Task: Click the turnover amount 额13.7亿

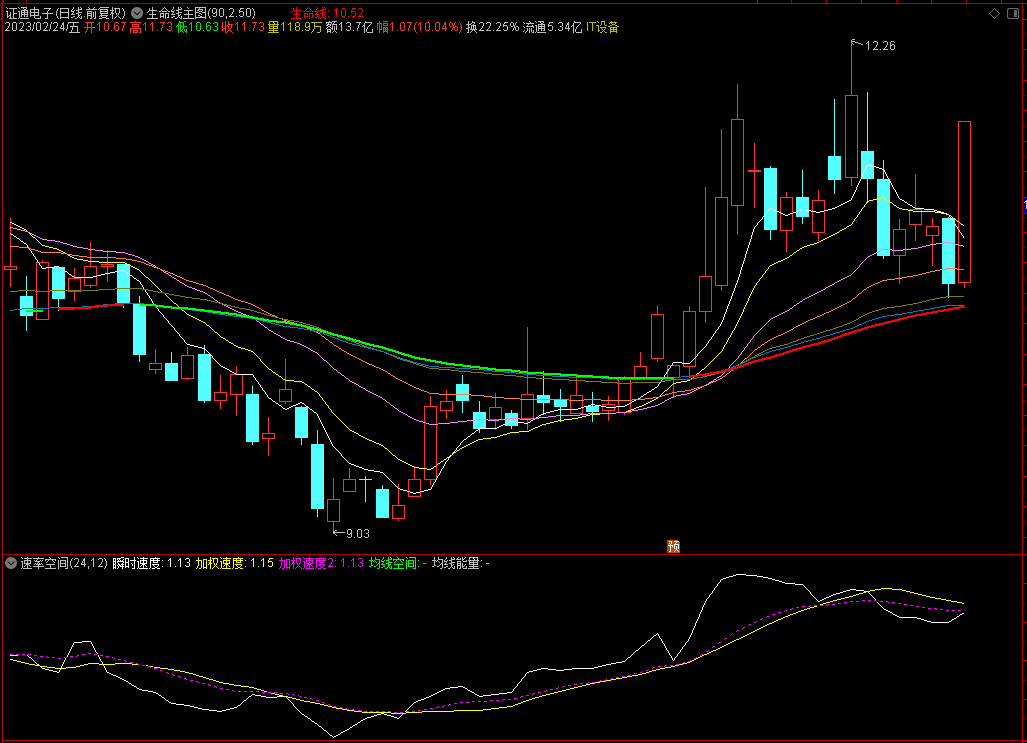Action: click(x=349, y=28)
